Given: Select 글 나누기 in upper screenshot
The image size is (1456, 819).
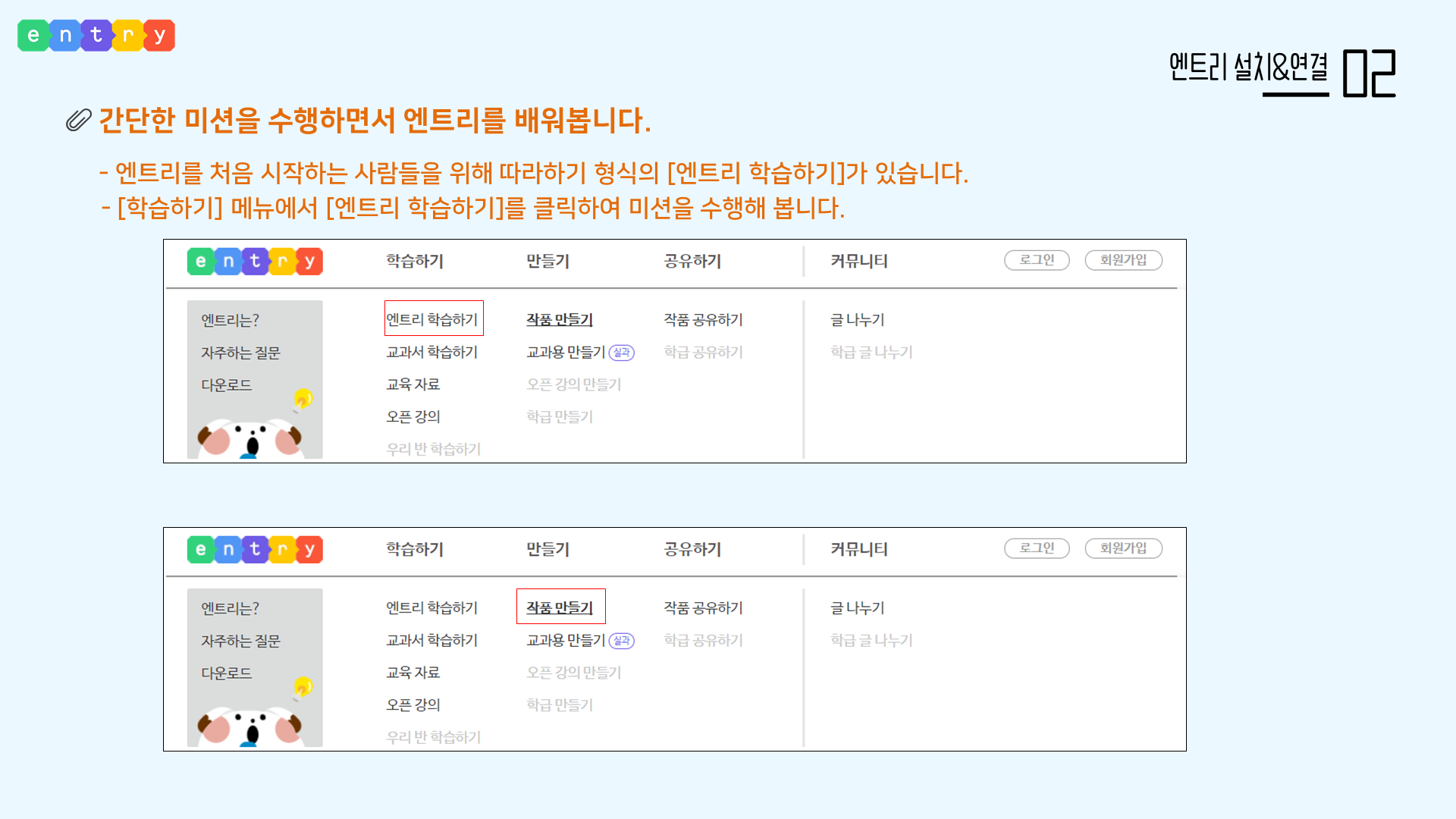Looking at the screenshot, I should 858,319.
